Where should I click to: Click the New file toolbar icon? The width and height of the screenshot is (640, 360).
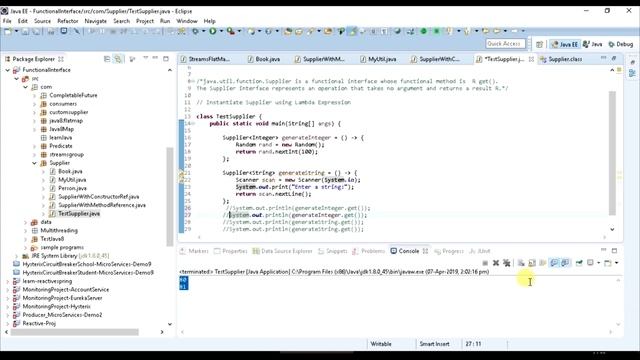point(8,31)
